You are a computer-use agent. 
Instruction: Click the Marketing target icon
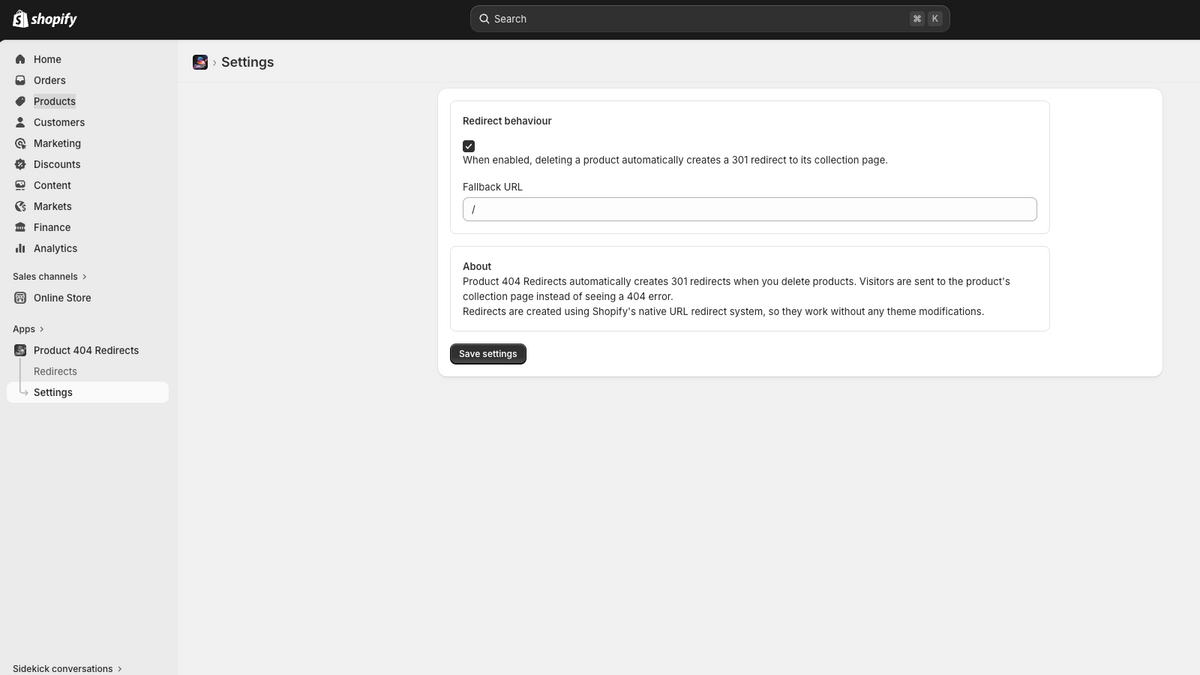pyautogui.click(x=20, y=143)
